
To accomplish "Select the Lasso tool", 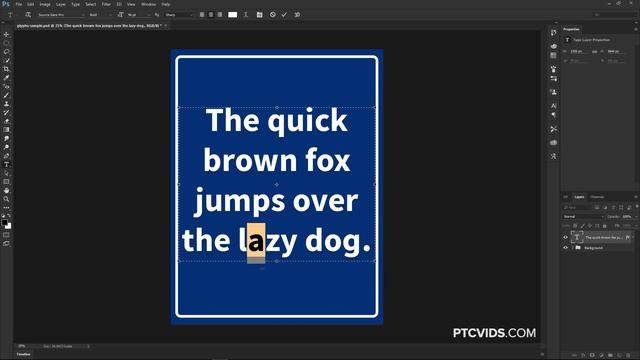I will 6,51.
